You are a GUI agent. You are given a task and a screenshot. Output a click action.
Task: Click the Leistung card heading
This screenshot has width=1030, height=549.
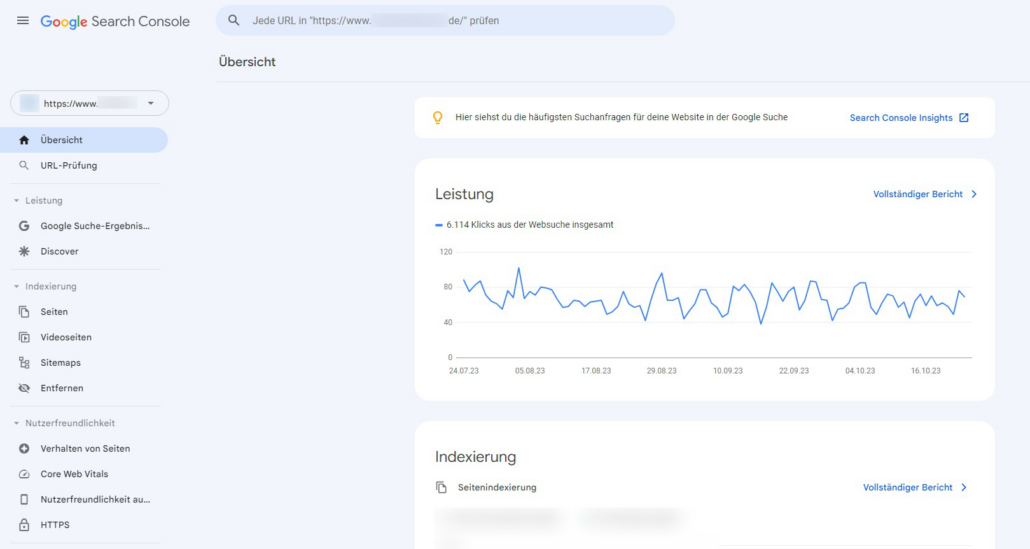464,194
